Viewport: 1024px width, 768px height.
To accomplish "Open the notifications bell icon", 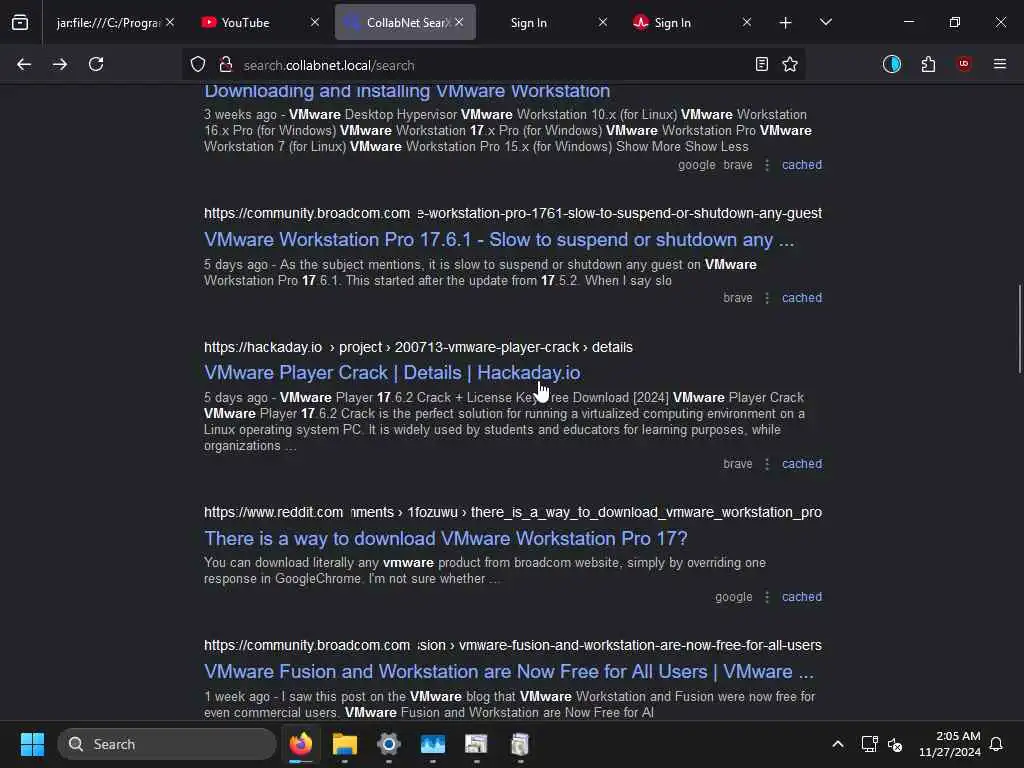I will tap(997, 744).
